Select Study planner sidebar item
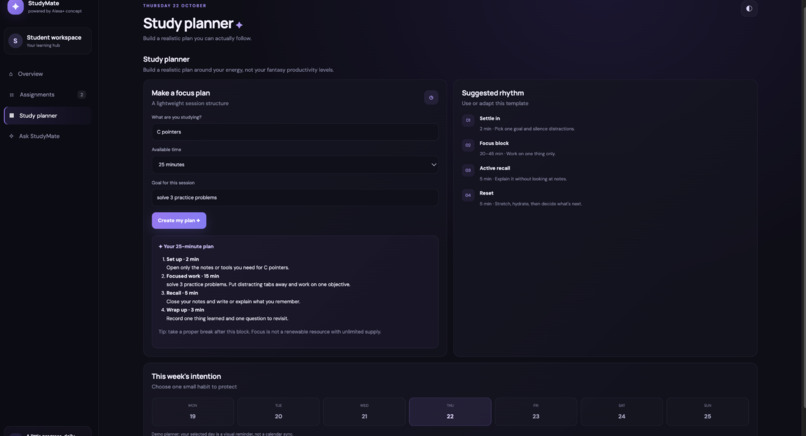This screenshot has height=436, width=806. pyautogui.click(x=47, y=116)
